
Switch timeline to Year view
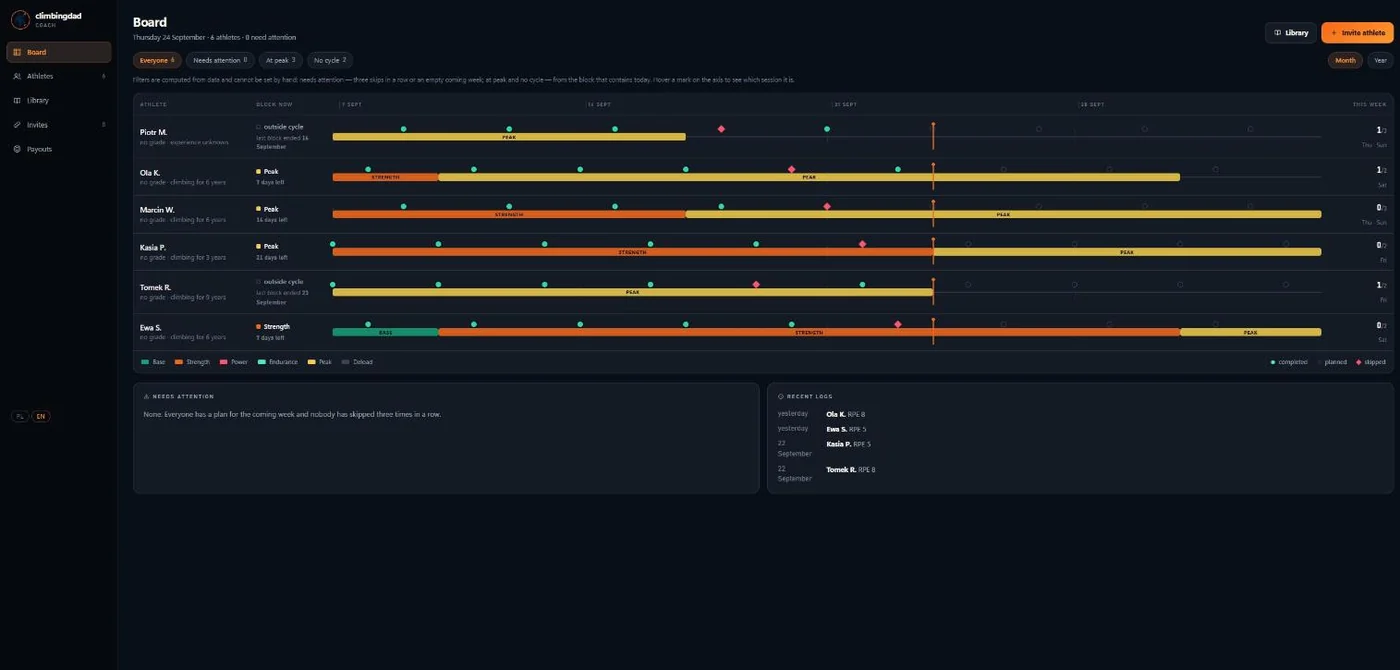tap(1380, 60)
